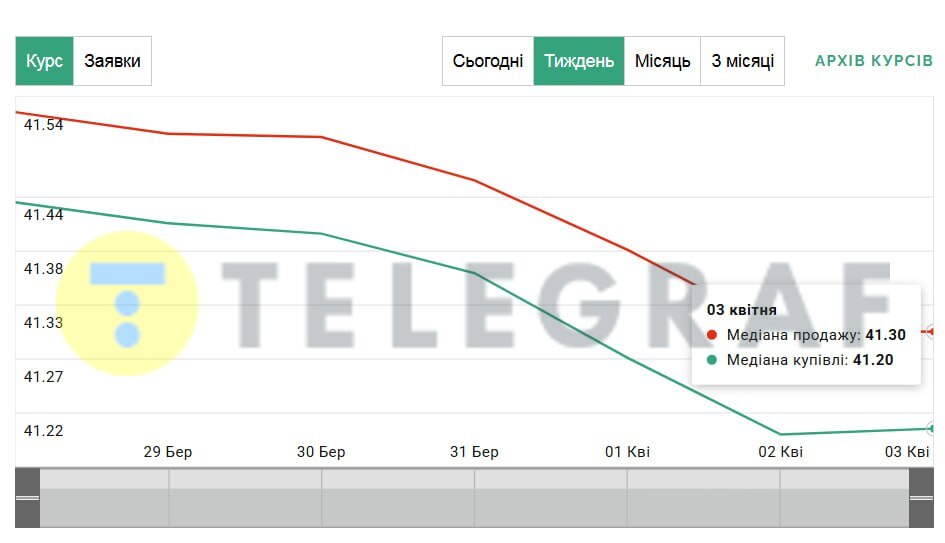The height and width of the screenshot is (543, 945).
Task: Switch chart to Місяць range
Action: [x=662, y=61]
